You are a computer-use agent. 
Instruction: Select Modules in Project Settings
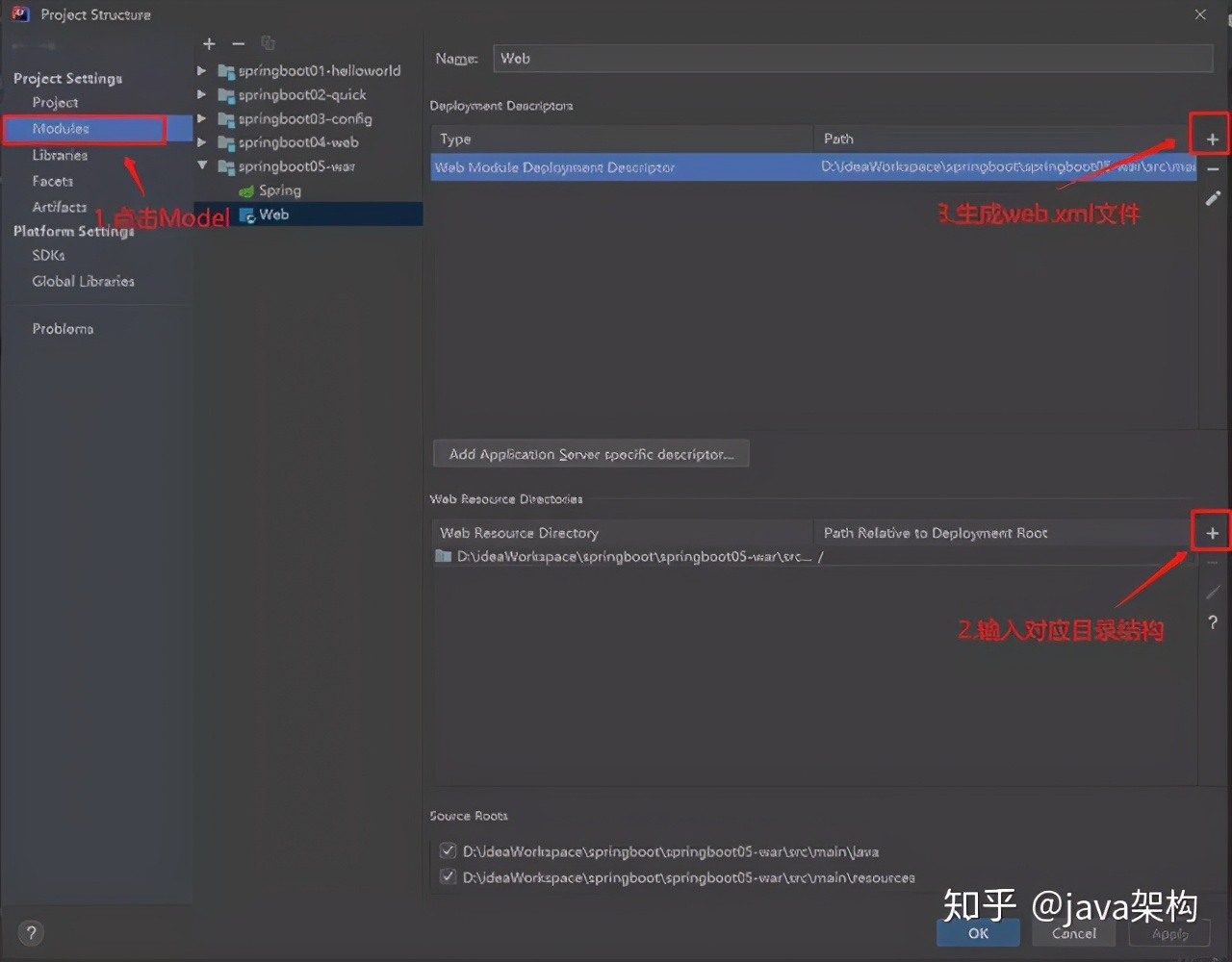[x=61, y=129]
